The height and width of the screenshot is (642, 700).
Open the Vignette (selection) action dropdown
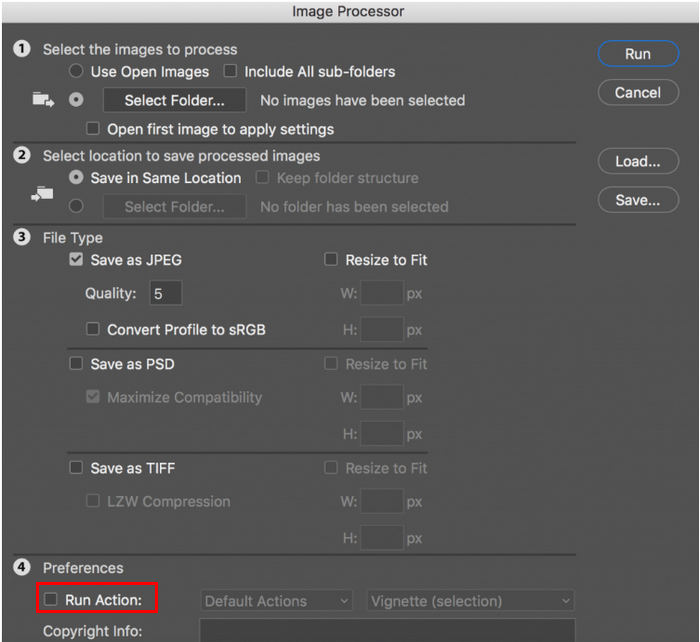coord(471,601)
